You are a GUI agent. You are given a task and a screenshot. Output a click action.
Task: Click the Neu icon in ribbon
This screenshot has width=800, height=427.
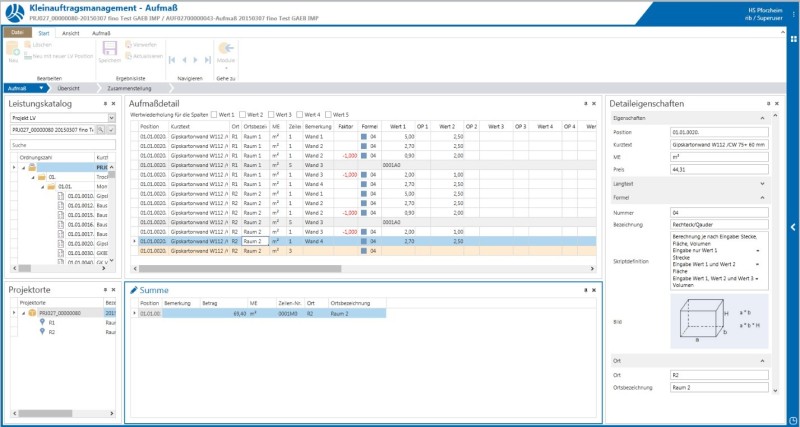click(13, 50)
